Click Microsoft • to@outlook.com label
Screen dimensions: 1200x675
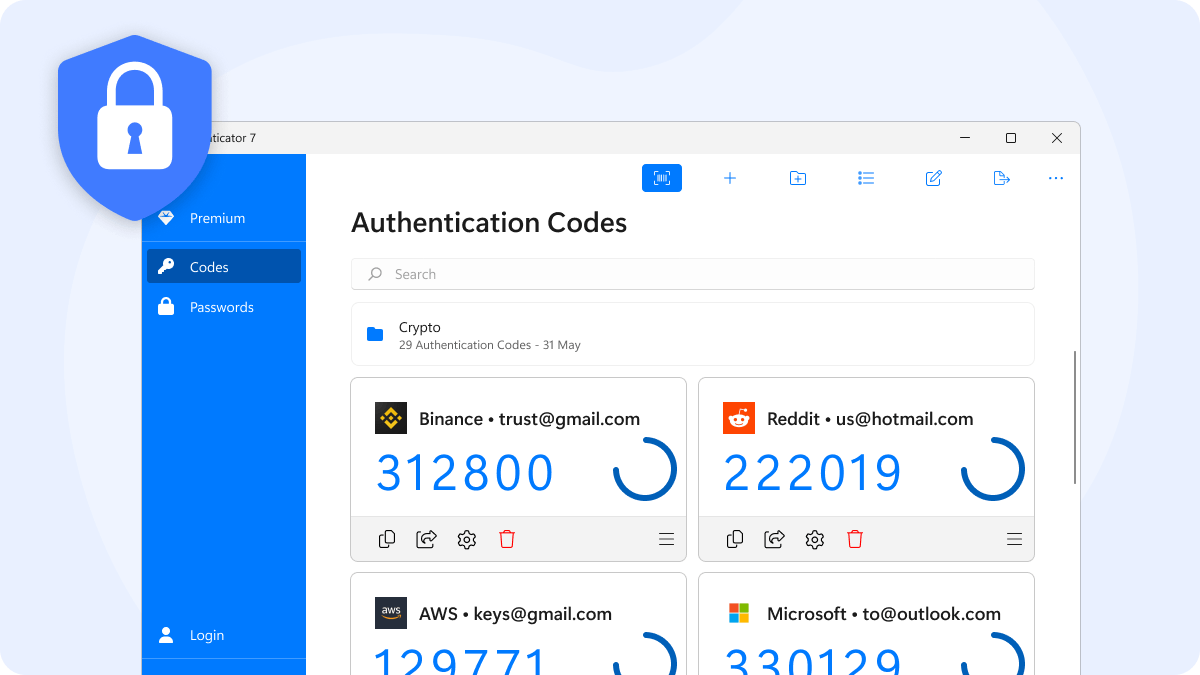coord(884,614)
